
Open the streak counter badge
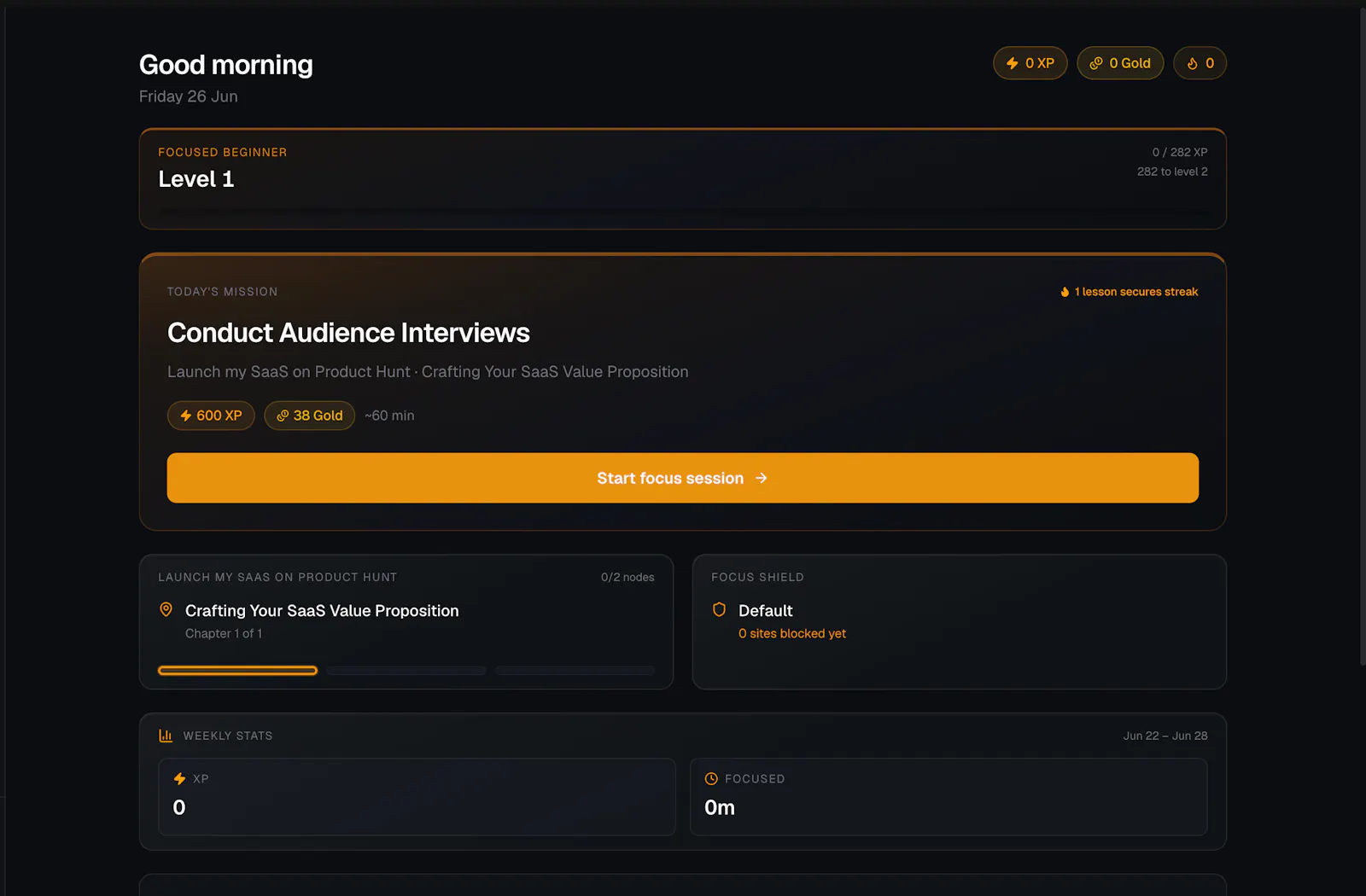(x=1200, y=63)
